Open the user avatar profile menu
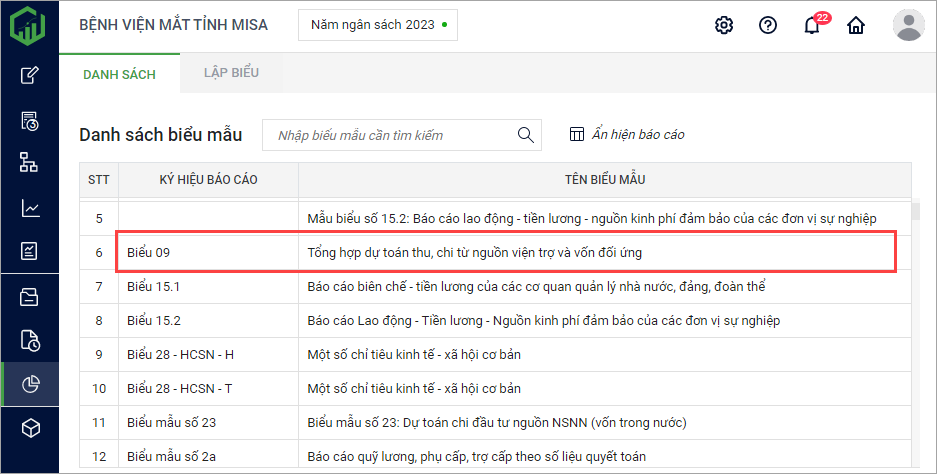Screen dimensions: 937x474 point(908,25)
